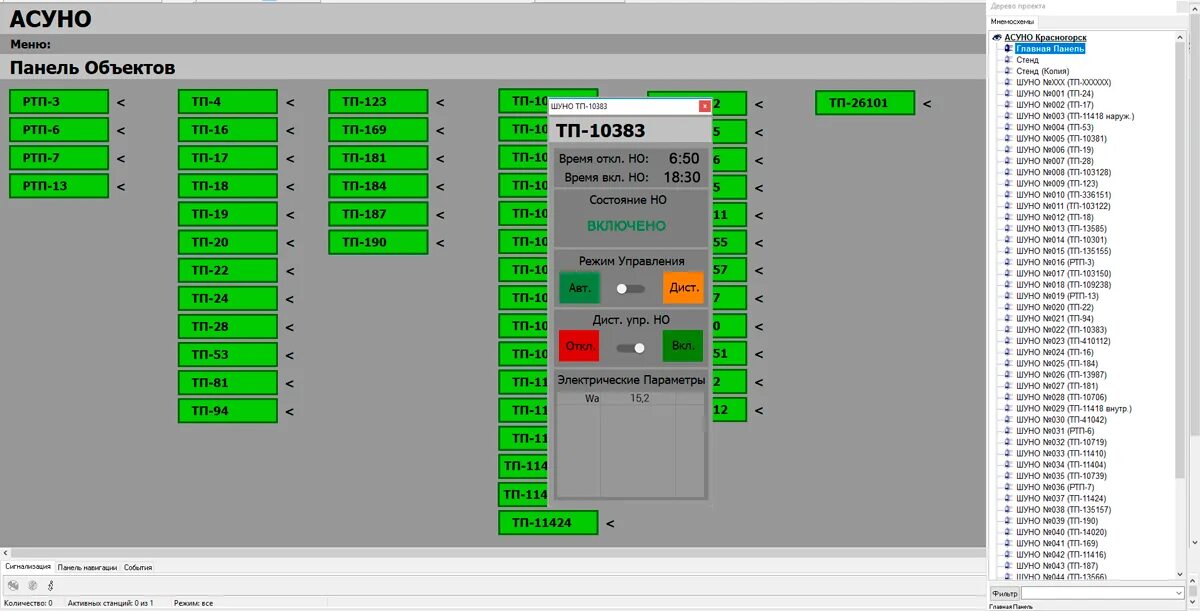
Task: Select the Мнемосхемы tab in project tree
Action: click(1012, 21)
